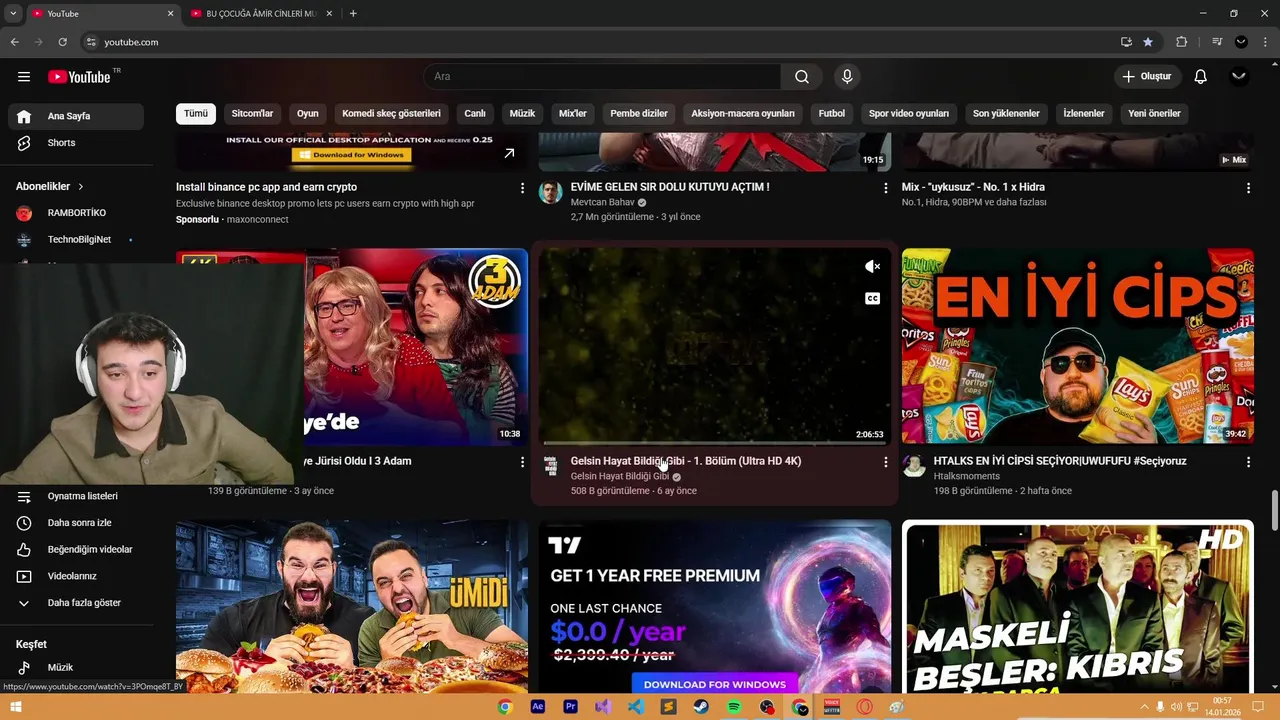The width and height of the screenshot is (1280, 720).
Task: Click the search magnifier button
Action: [802, 77]
